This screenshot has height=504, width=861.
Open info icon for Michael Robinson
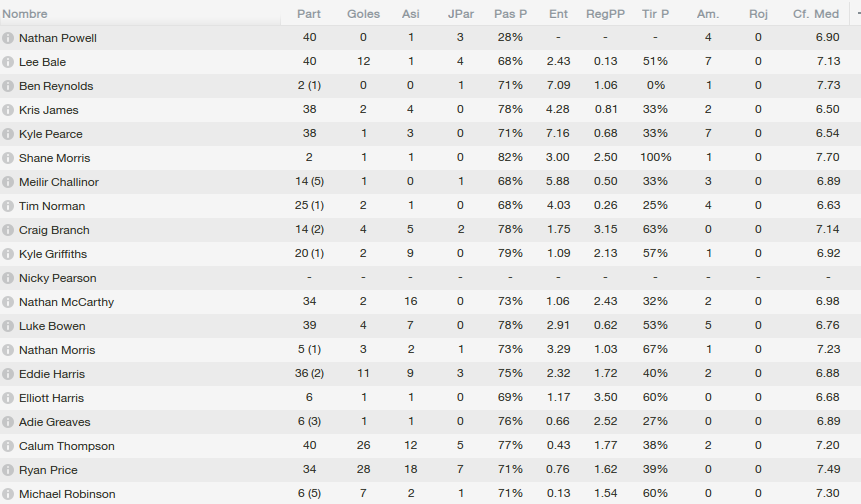point(8,494)
